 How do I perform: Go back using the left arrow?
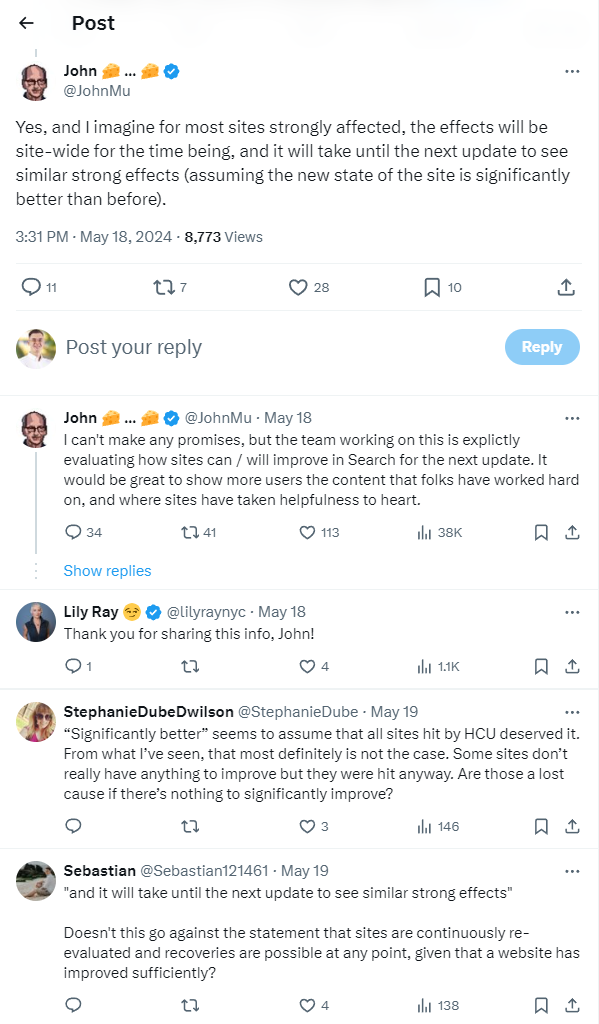coord(26,23)
